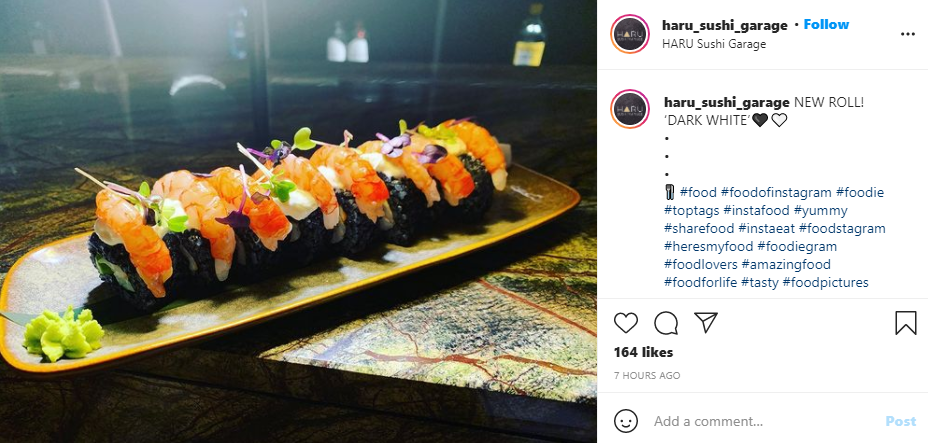Share post using the paper plane icon

(x=705, y=322)
